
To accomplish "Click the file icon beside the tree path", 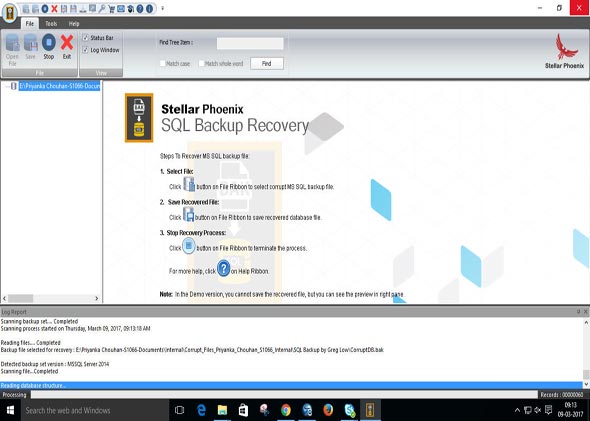I will tap(14, 86).
